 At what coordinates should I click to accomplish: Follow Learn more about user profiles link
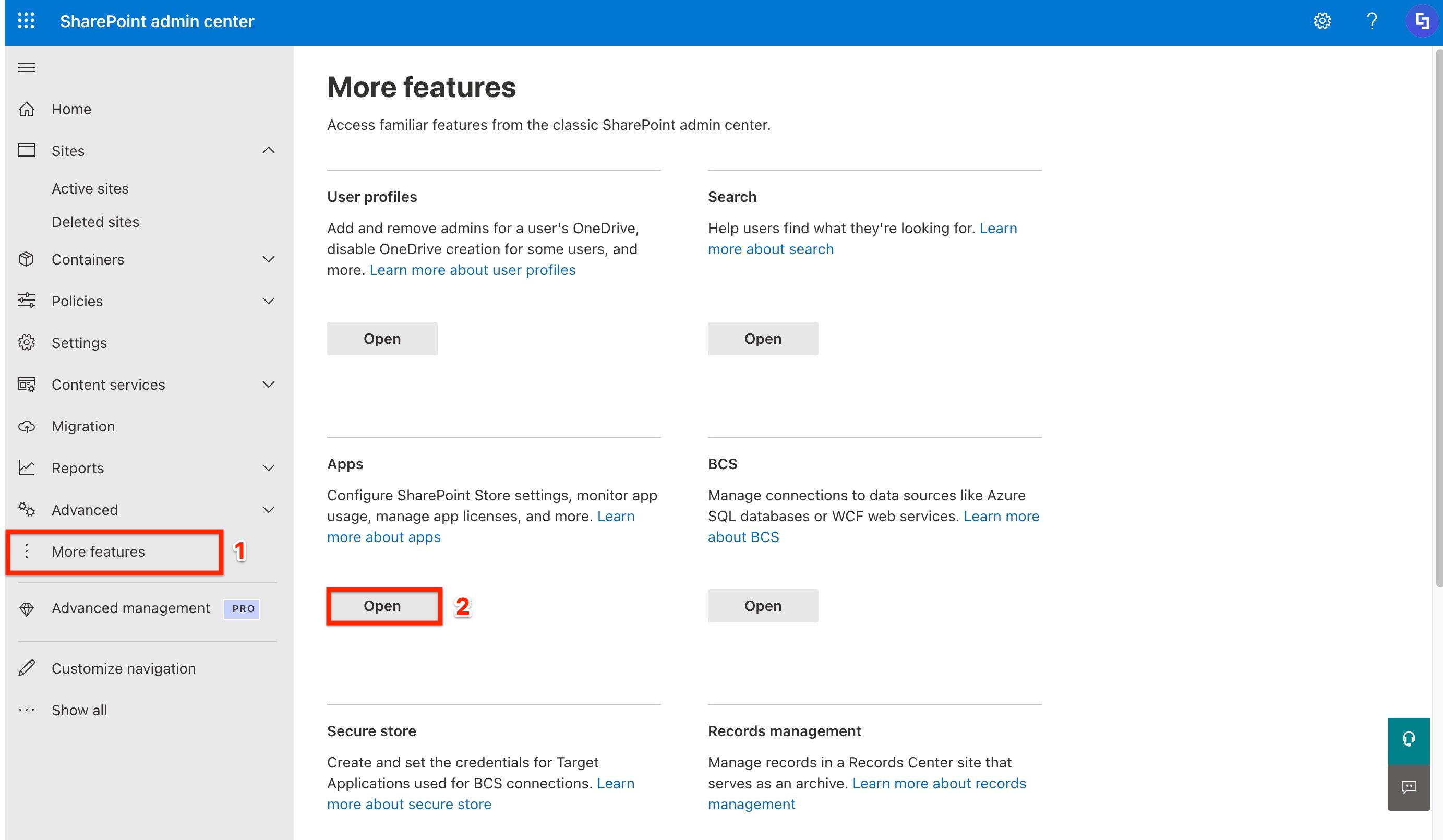[x=472, y=270]
